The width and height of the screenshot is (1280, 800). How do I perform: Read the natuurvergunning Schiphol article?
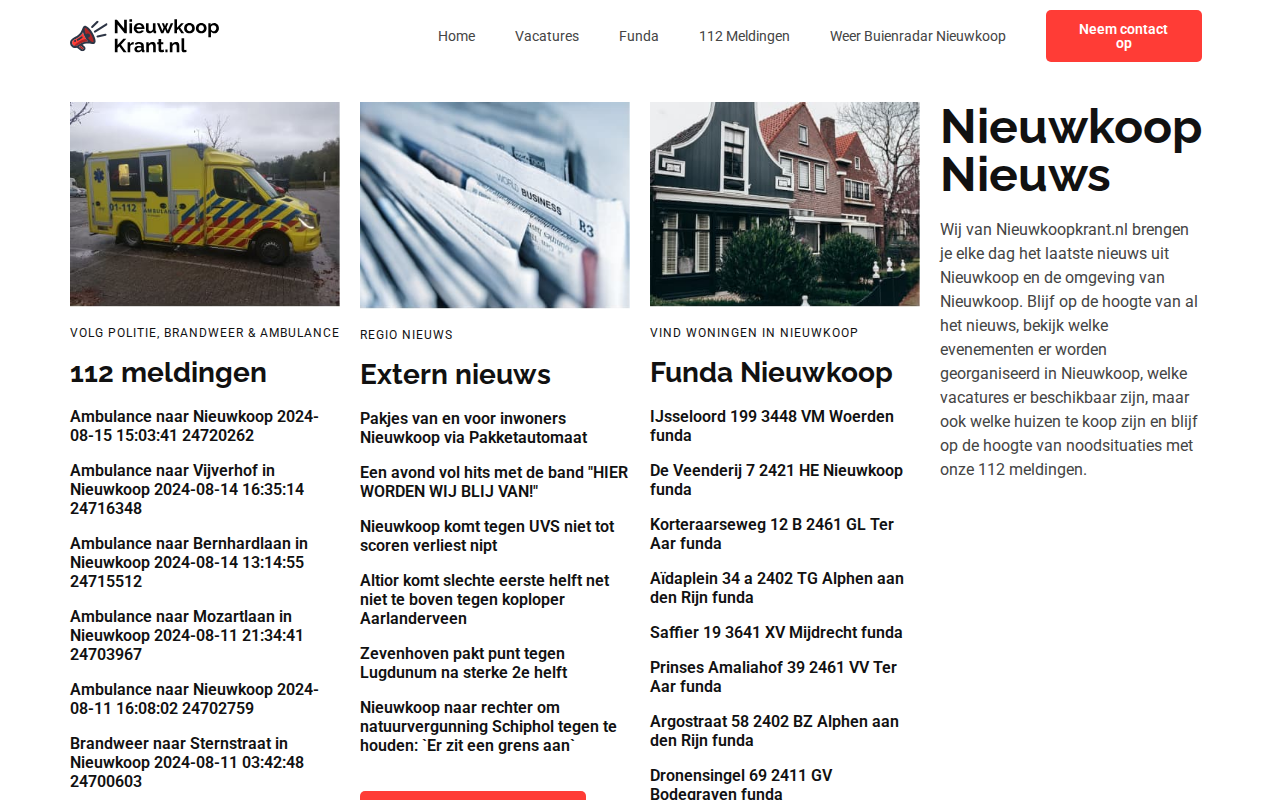point(488,726)
